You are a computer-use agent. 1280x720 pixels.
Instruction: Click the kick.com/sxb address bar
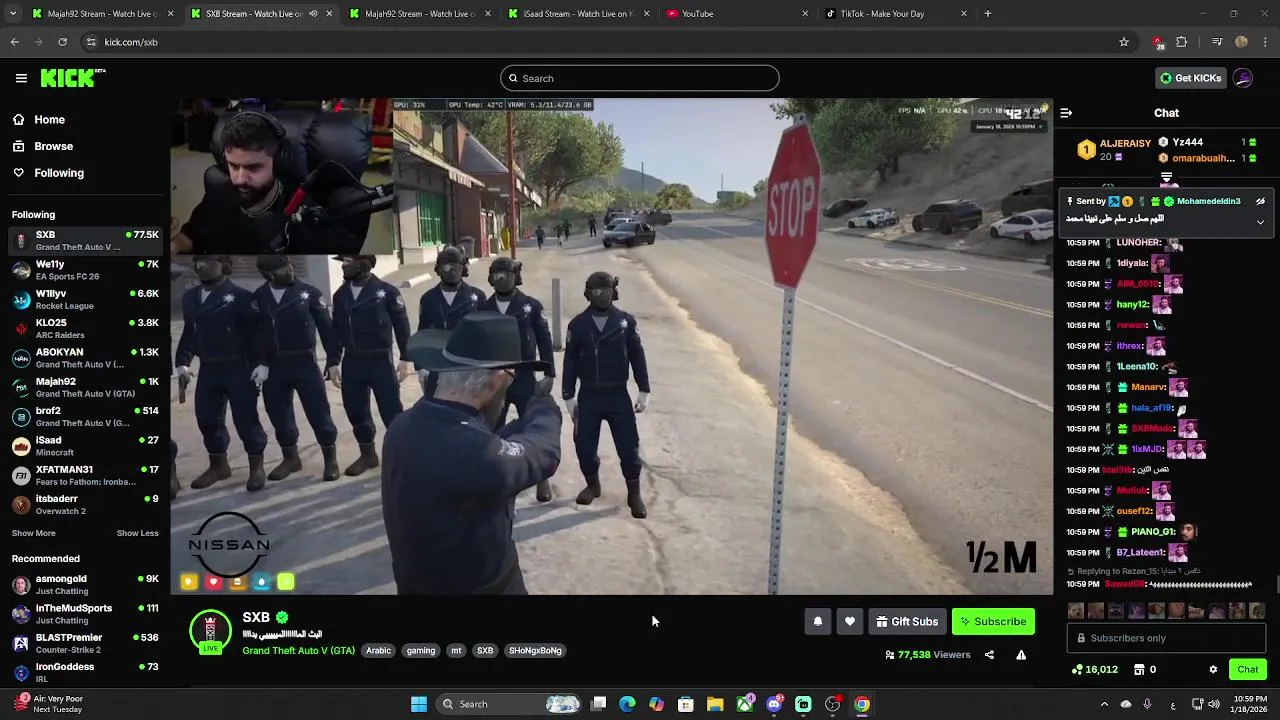(600, 42)
